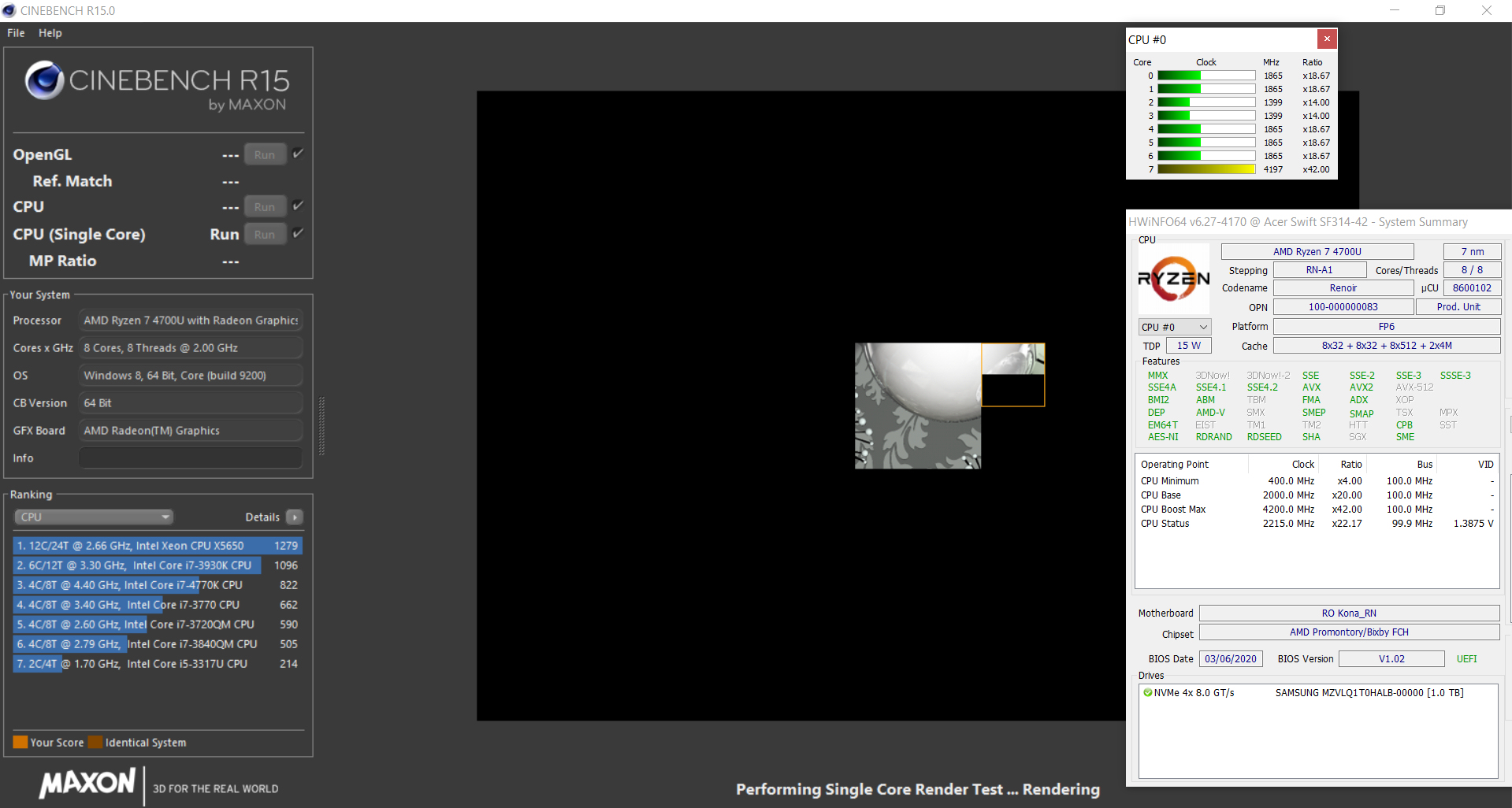Click the Info input field
The width and height of the screenshot is (1512, 808).
(191, 458)
